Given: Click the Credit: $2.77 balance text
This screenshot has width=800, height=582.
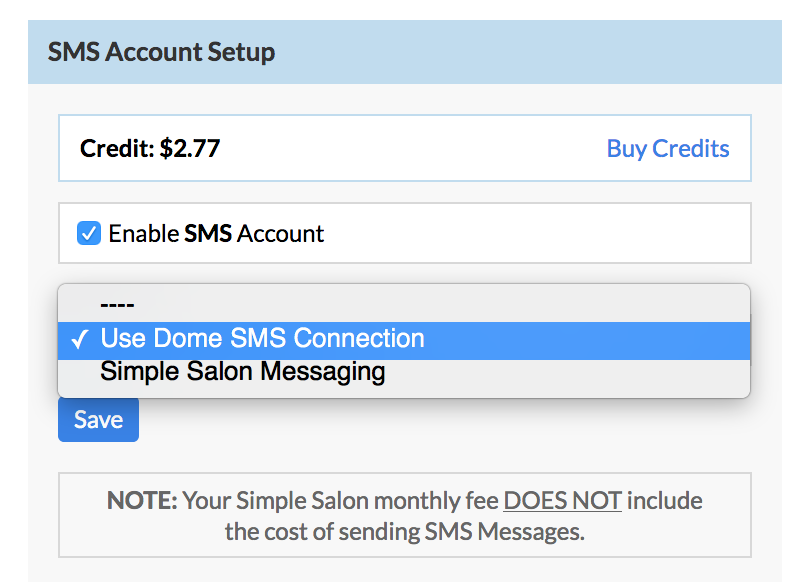Looking at the screenshot, I should (149, 148).
